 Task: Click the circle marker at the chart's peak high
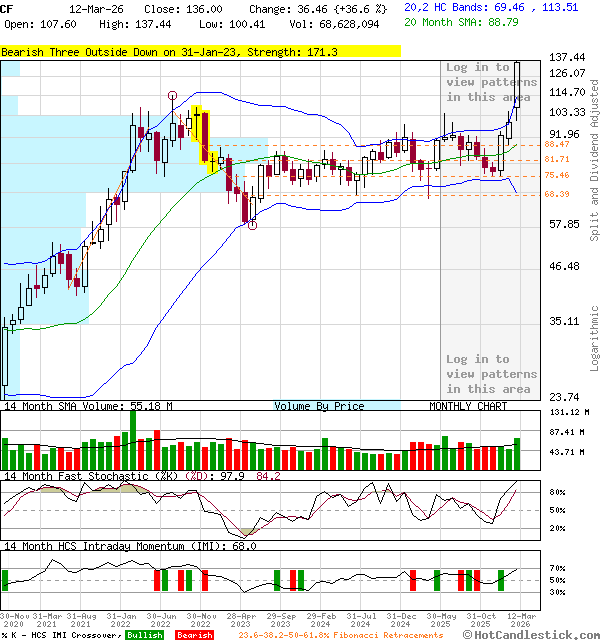tap(173, 96)
